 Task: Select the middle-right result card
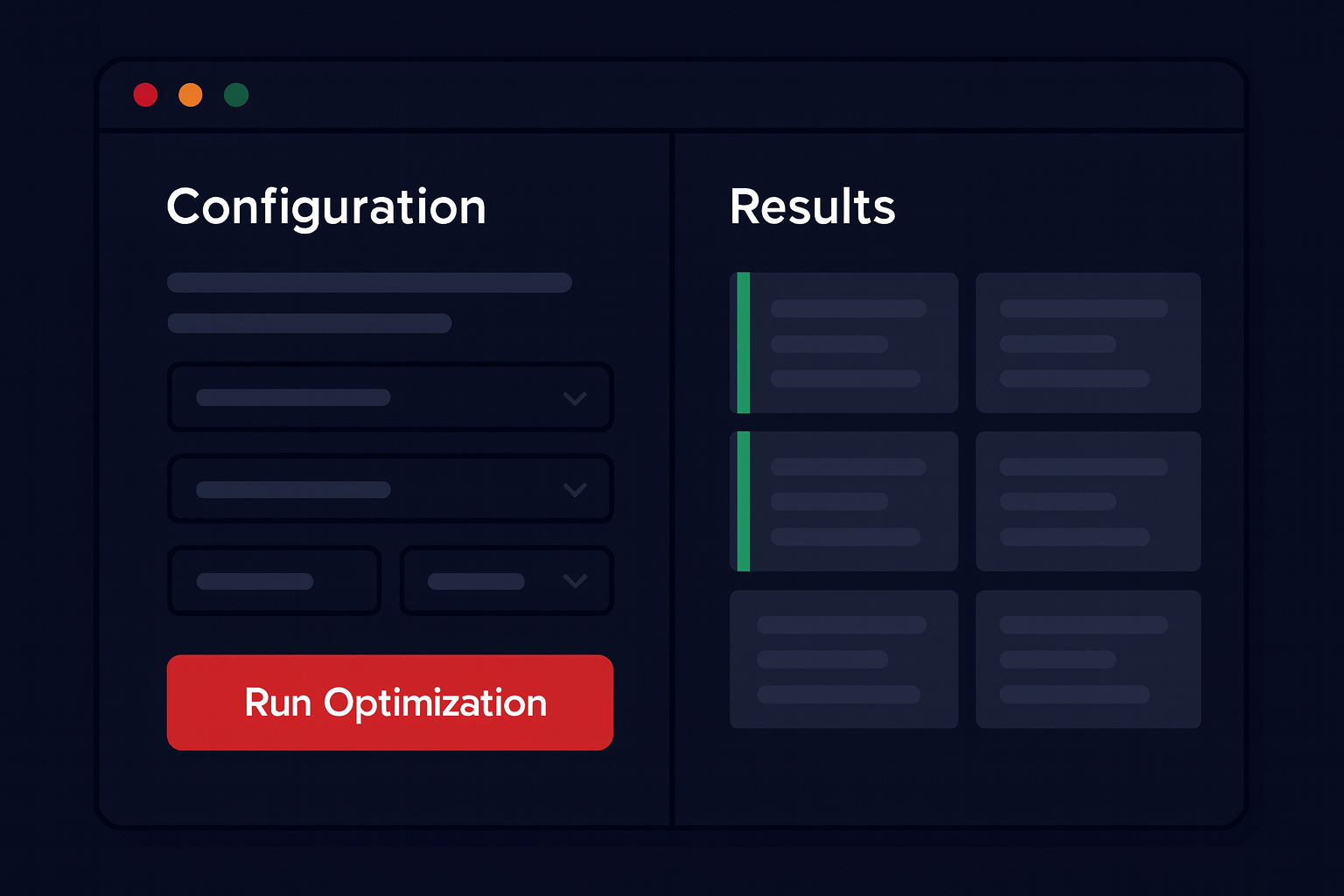1088,501
